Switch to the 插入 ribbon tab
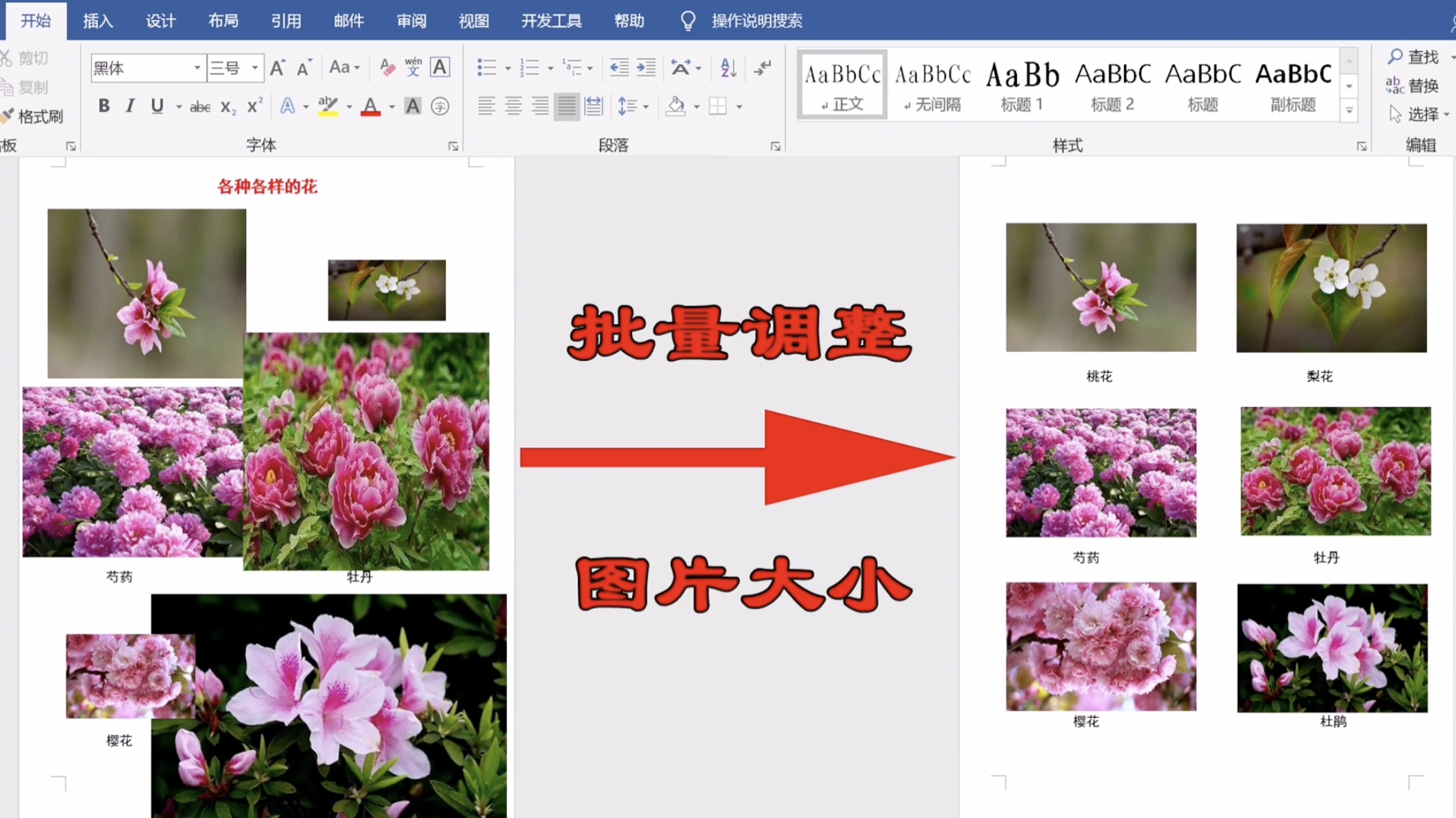This screenshot has width=1456, height=818. coord(98,21)
